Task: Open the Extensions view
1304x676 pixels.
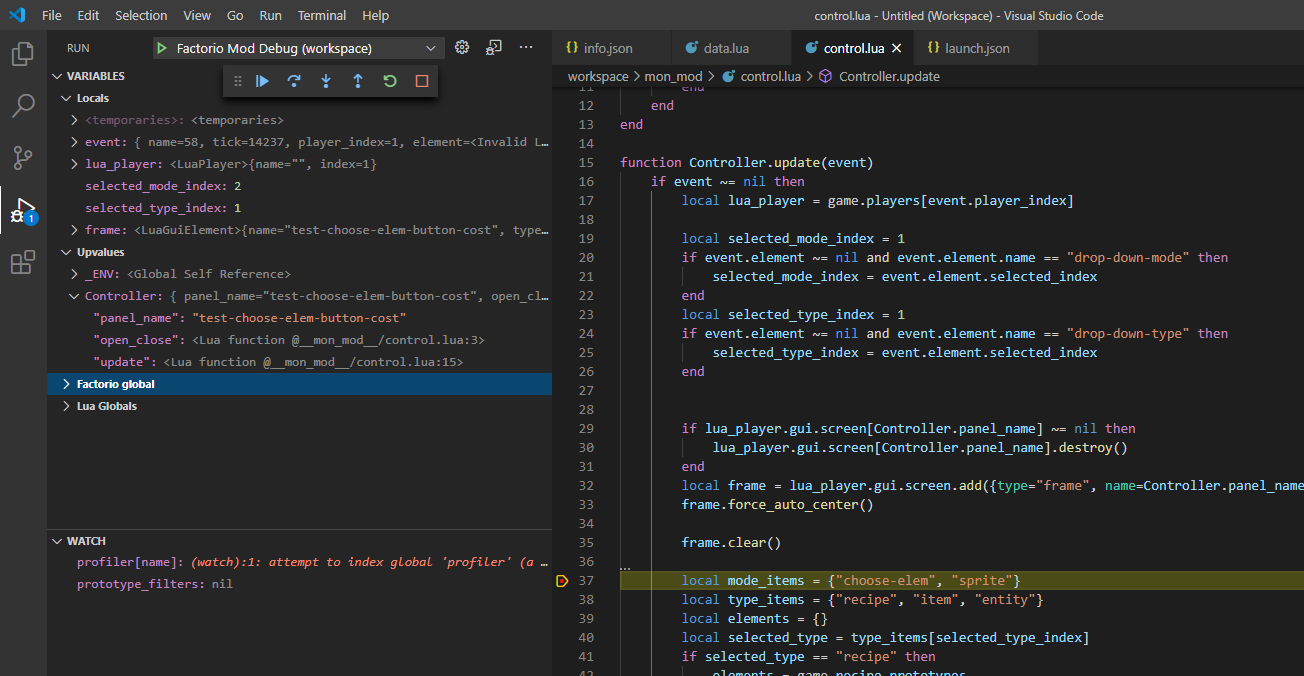Action: [23, 263]
